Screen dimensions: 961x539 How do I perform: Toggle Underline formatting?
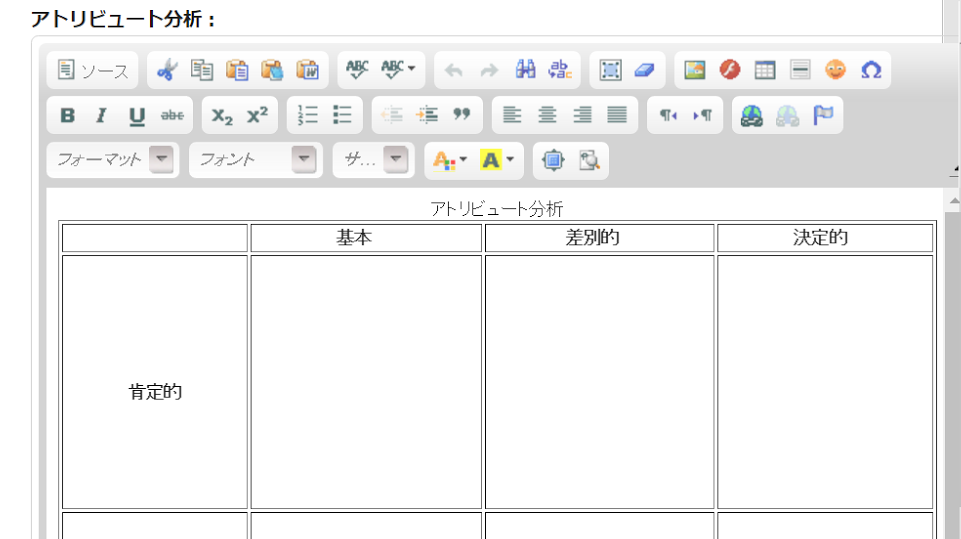point(136,115)
